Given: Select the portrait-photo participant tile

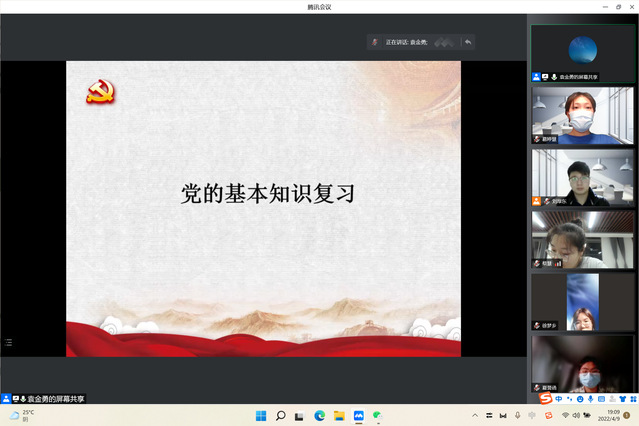Looking at the screenshot, I should [x=582, y=302].
